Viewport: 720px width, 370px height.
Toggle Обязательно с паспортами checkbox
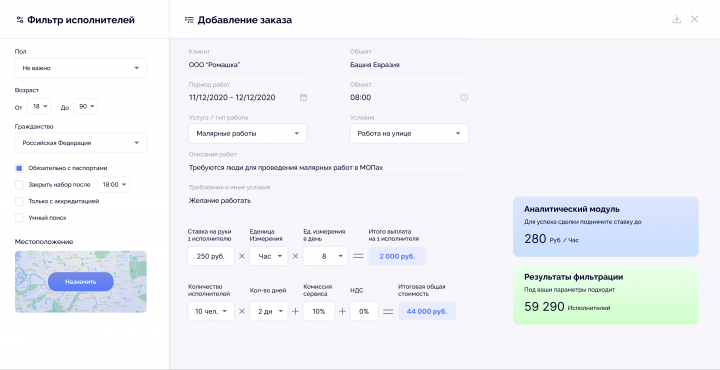point(19,168)
